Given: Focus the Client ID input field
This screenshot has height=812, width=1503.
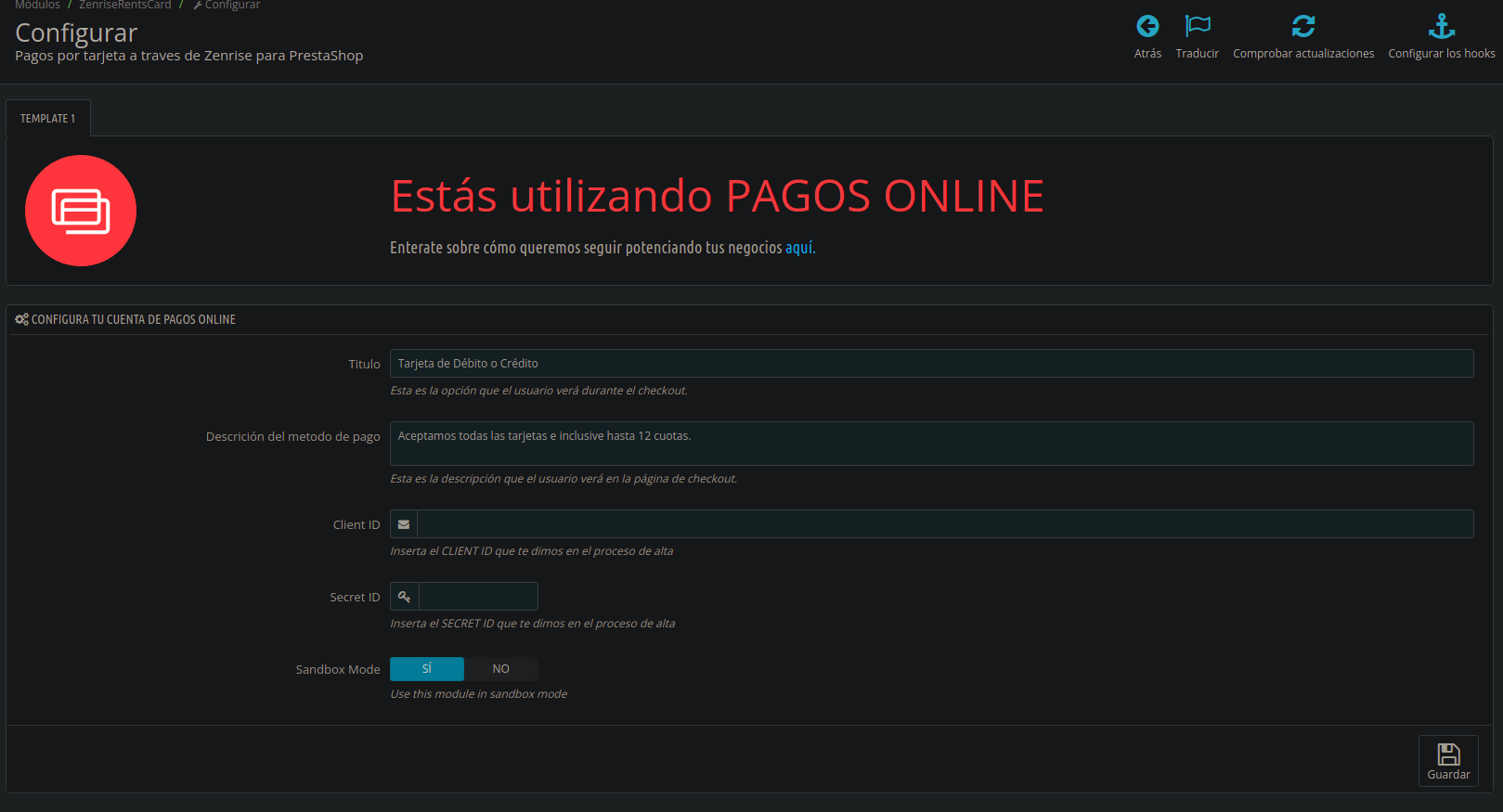Looking at the screenshot, I should pyautogui.click(x=945, y=524).
